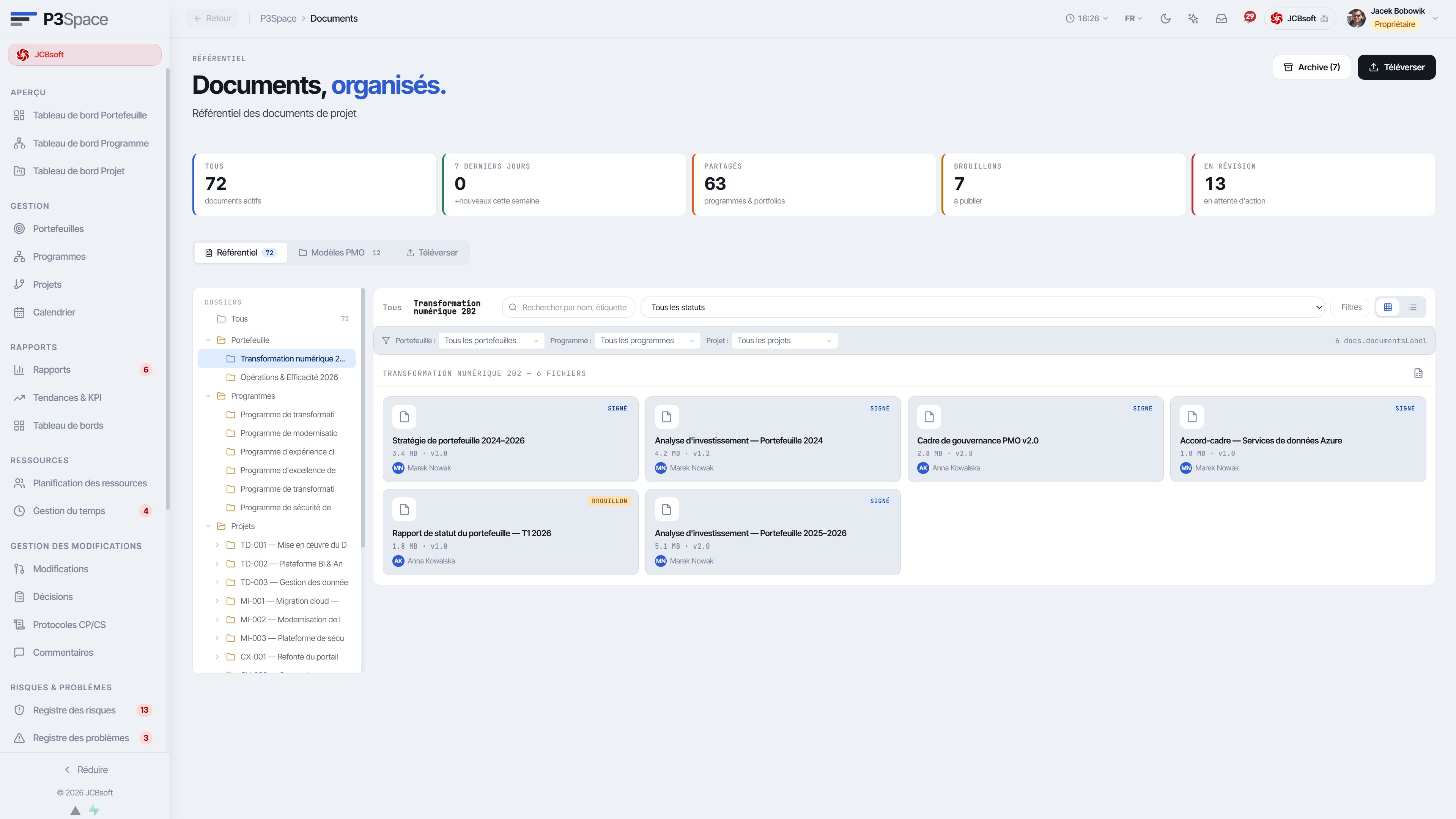
Task: Open the Calendrier sidebar icon
Action: tap(19, 312)
